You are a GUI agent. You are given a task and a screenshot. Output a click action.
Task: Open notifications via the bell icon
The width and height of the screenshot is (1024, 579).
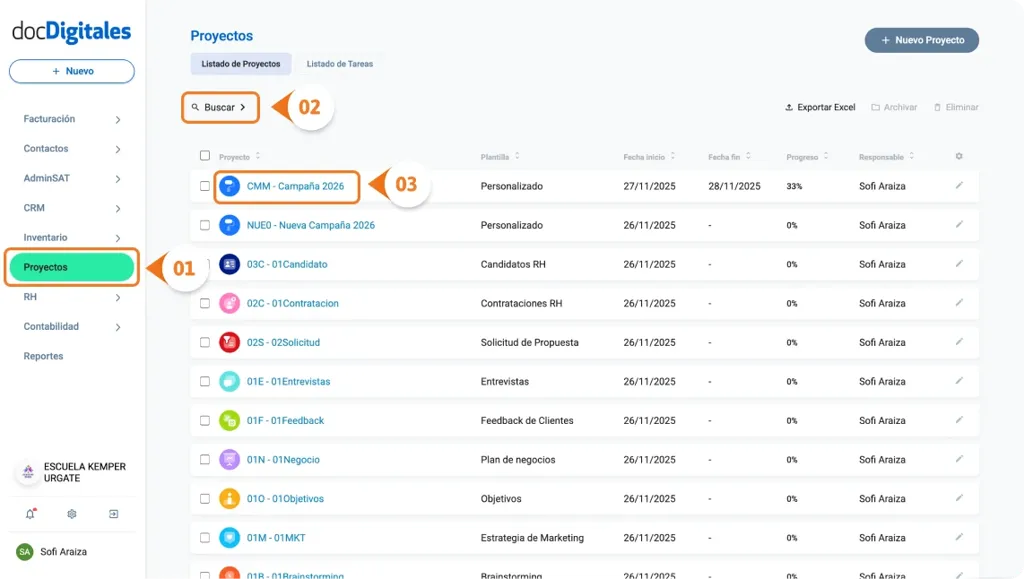[x=28, y=513]
